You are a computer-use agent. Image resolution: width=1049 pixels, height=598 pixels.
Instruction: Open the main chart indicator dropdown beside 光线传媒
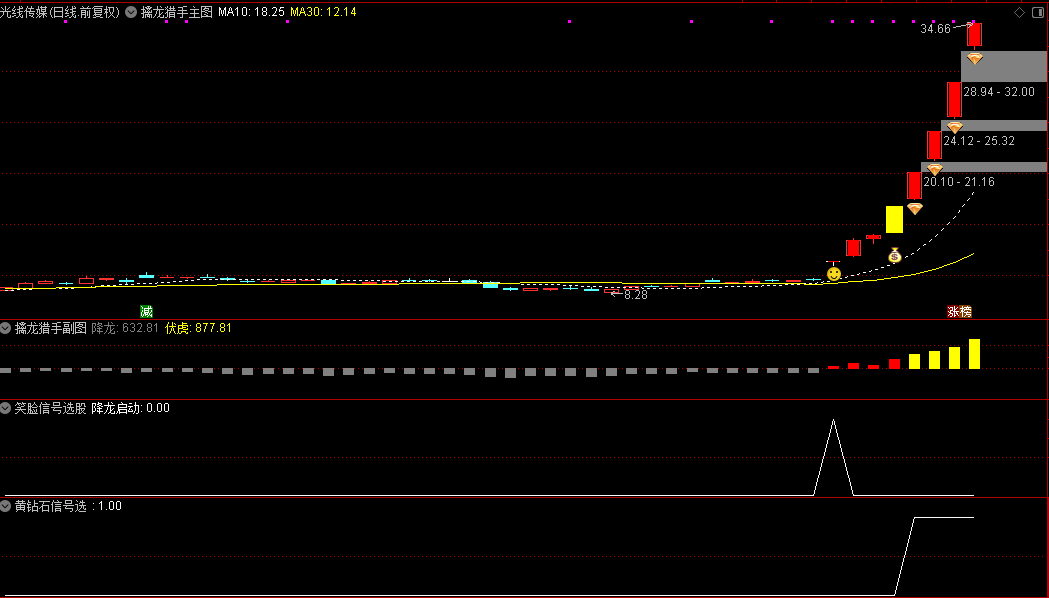(x=131, y=12)
